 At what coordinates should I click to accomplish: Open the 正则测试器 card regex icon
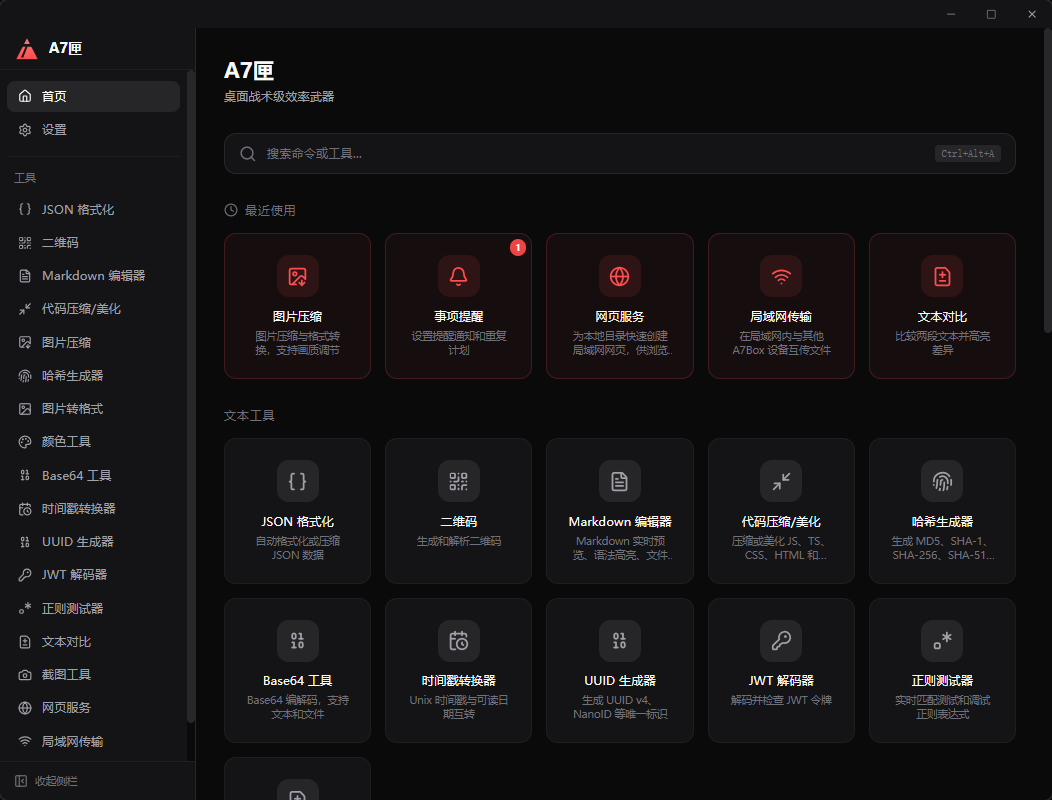[942, 641]
